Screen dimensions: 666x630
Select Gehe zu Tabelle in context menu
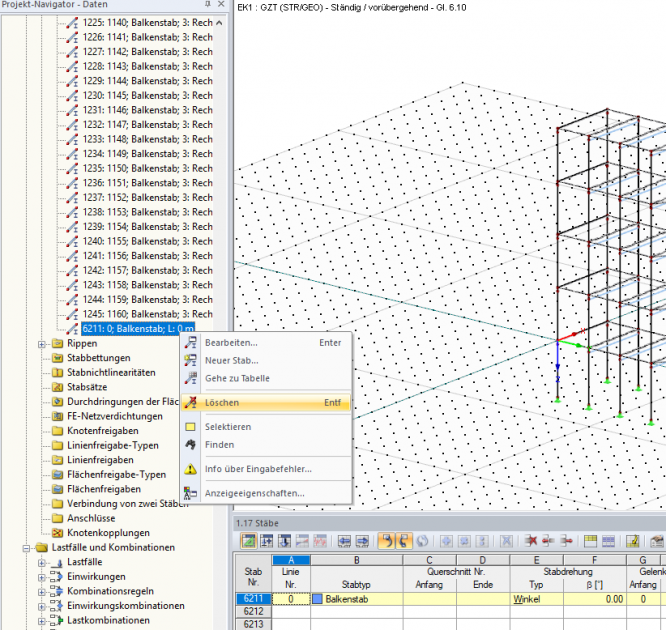pos(266,379)
